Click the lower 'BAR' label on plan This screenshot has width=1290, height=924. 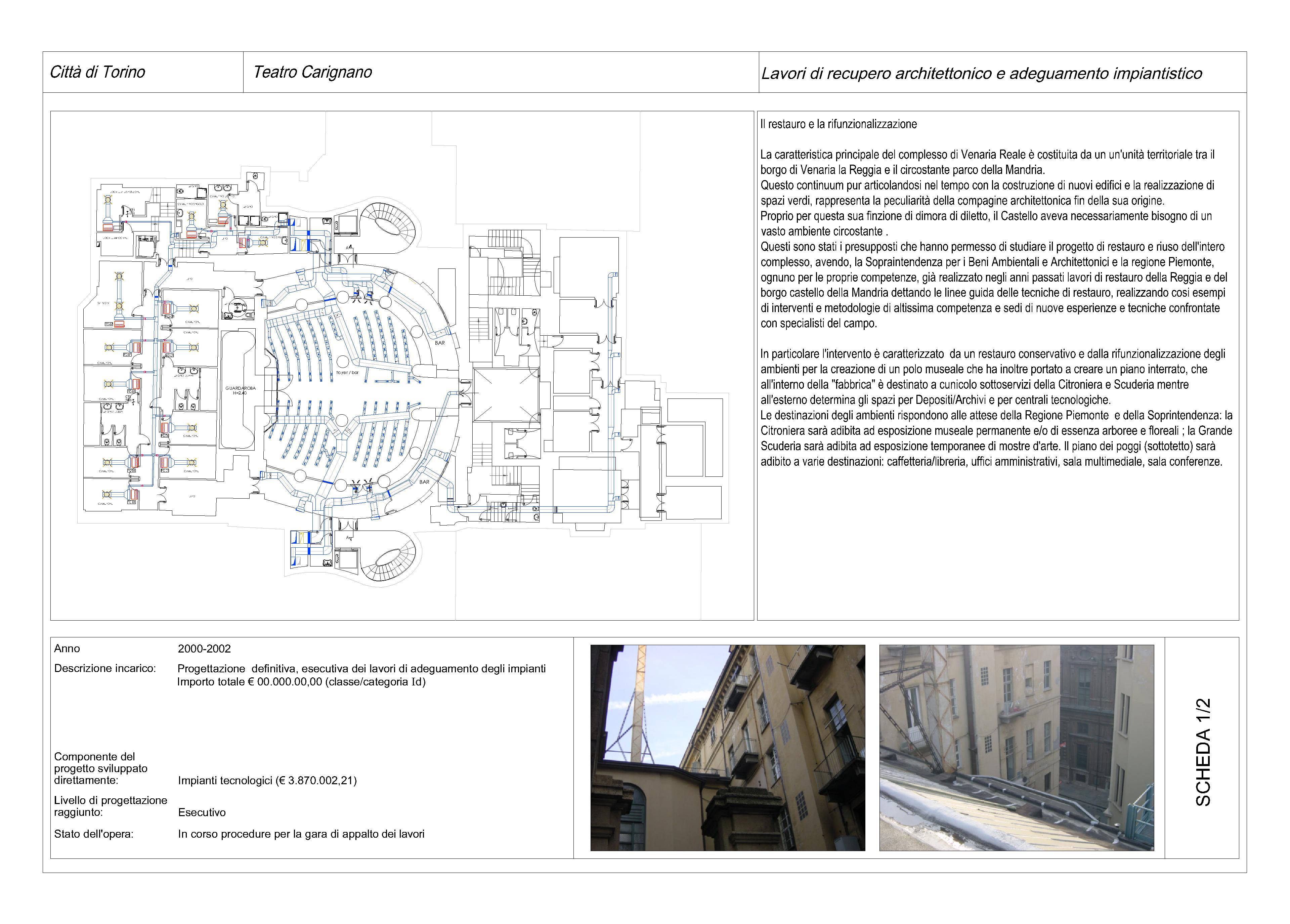[424, 482]
